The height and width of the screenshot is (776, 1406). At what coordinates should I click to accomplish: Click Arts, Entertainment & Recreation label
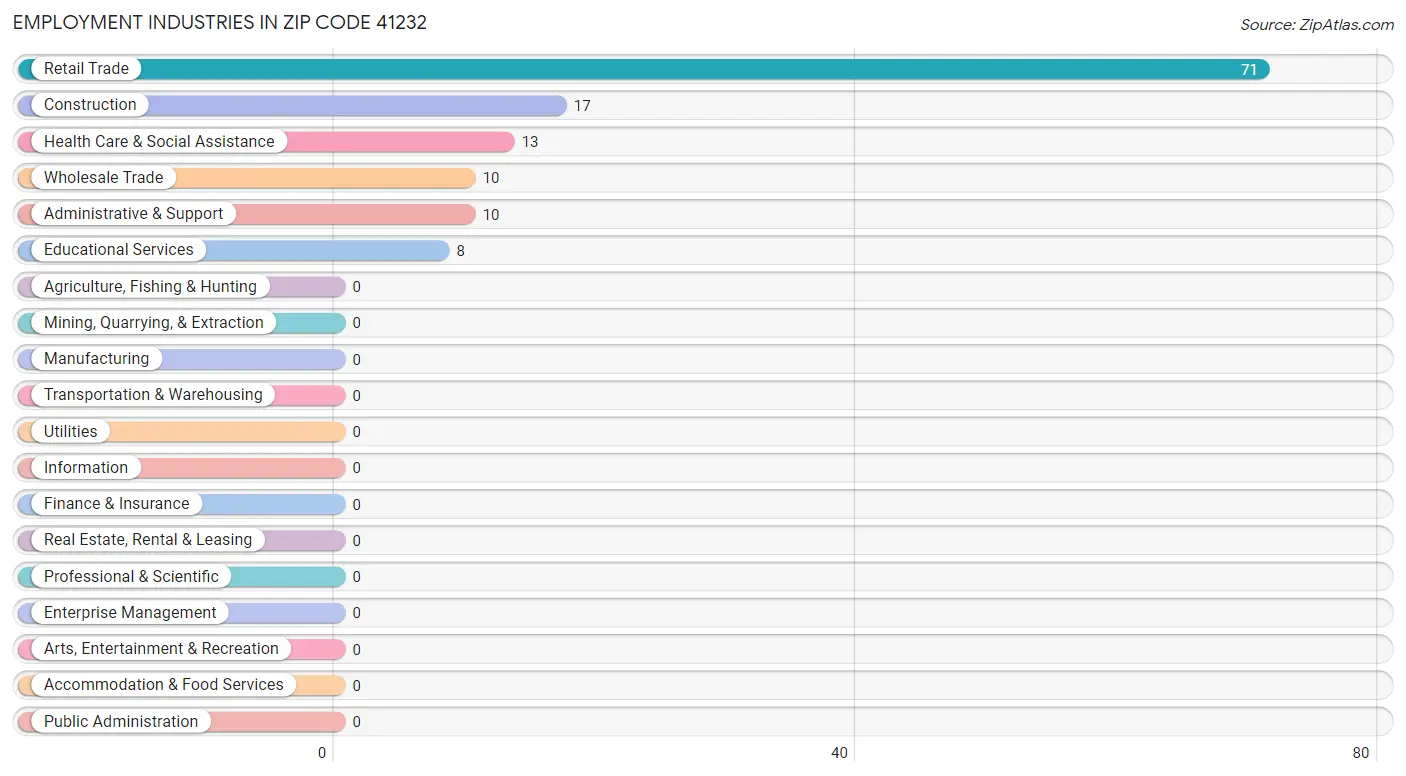tap(161, 649)
